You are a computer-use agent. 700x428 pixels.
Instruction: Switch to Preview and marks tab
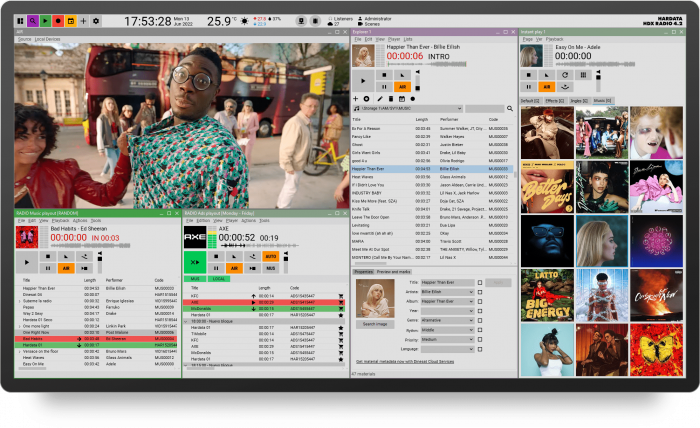393,272
